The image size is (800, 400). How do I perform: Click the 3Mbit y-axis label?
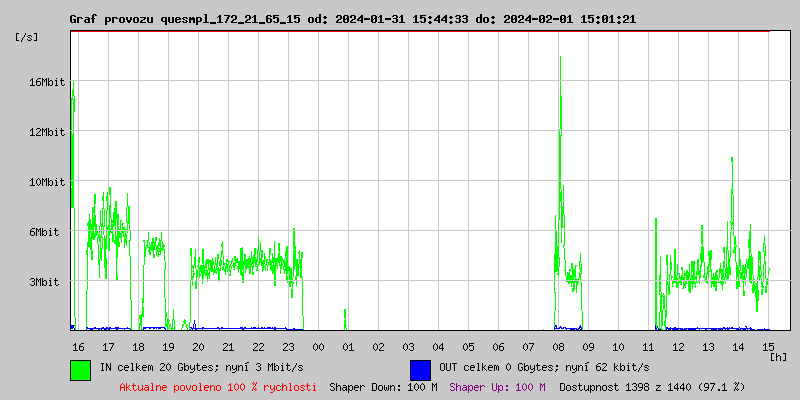(x=44, y=282)
